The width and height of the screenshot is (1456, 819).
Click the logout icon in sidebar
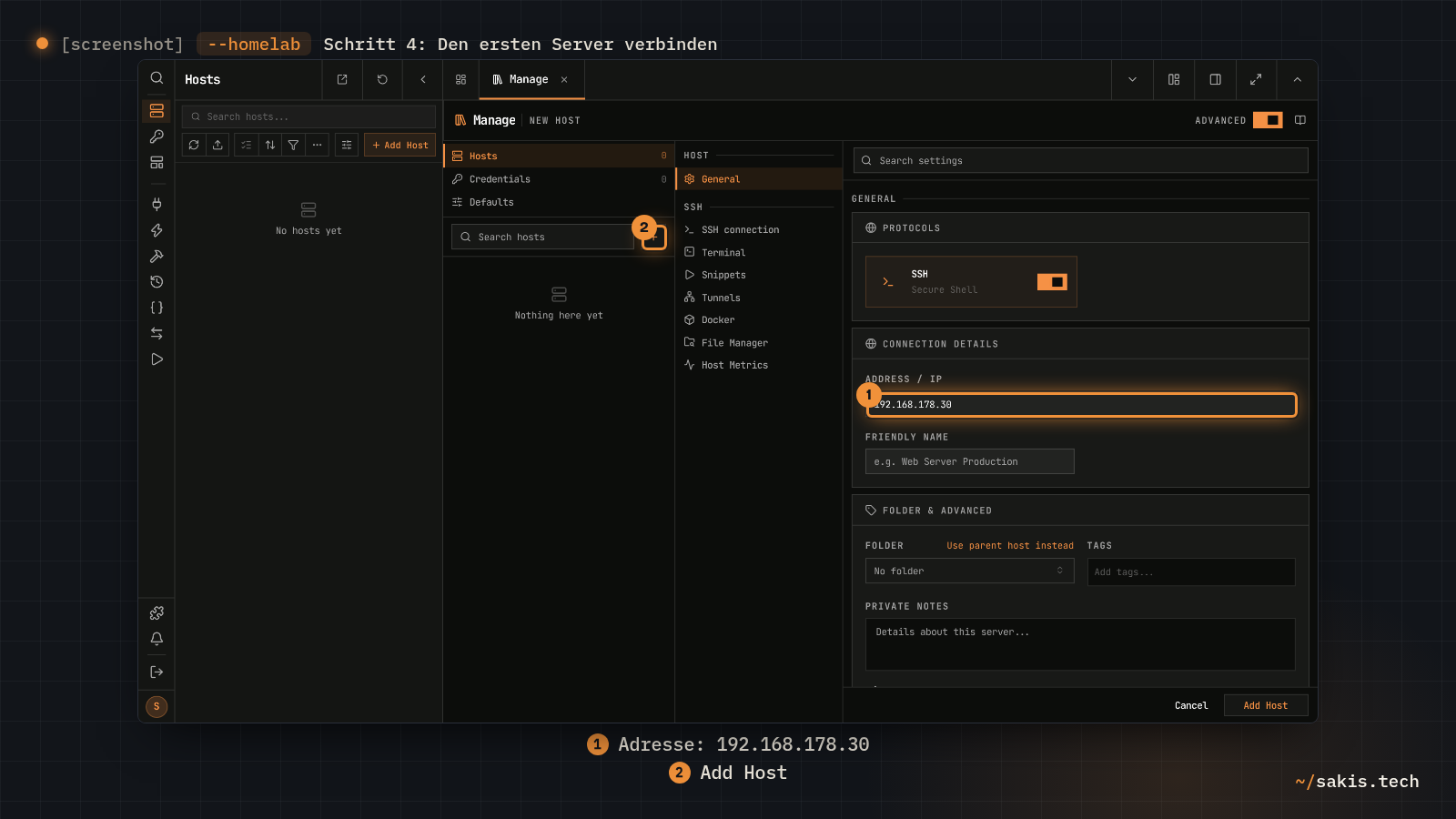click(x=157, y=672)
